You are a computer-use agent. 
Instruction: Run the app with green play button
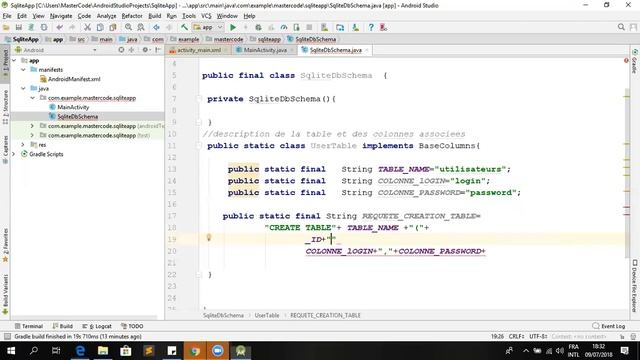233,27
